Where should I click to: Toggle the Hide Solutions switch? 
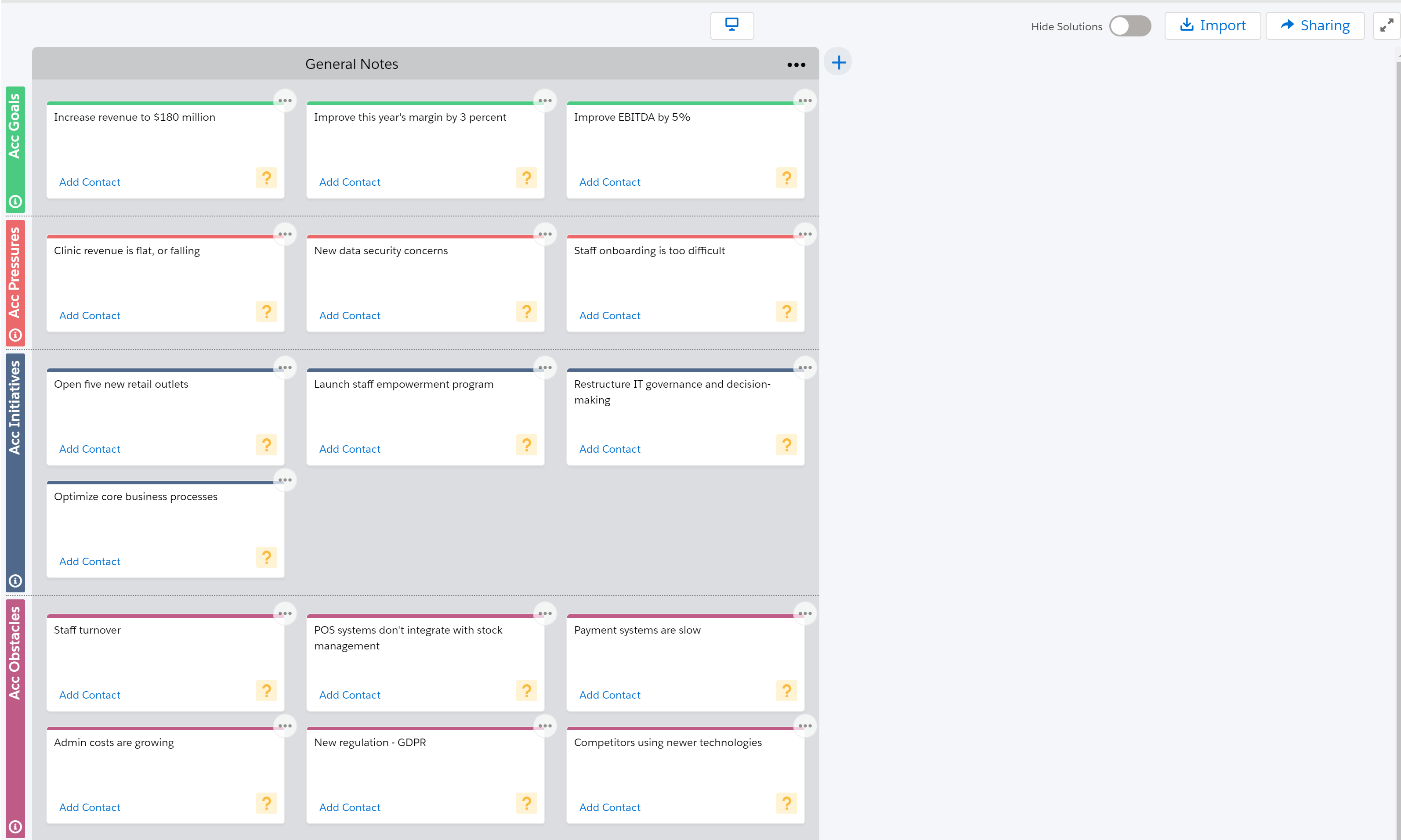click(1130, 26)
